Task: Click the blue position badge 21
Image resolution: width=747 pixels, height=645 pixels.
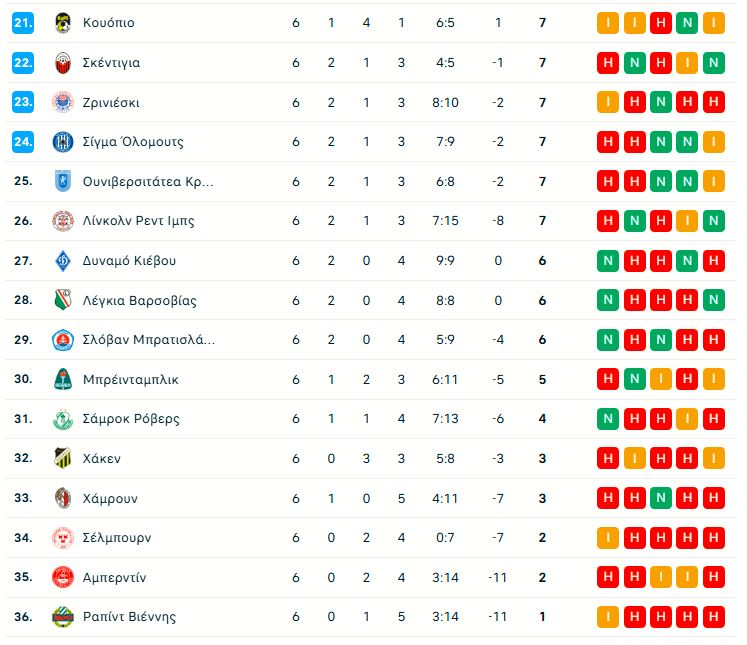Action: pos(23,23)
